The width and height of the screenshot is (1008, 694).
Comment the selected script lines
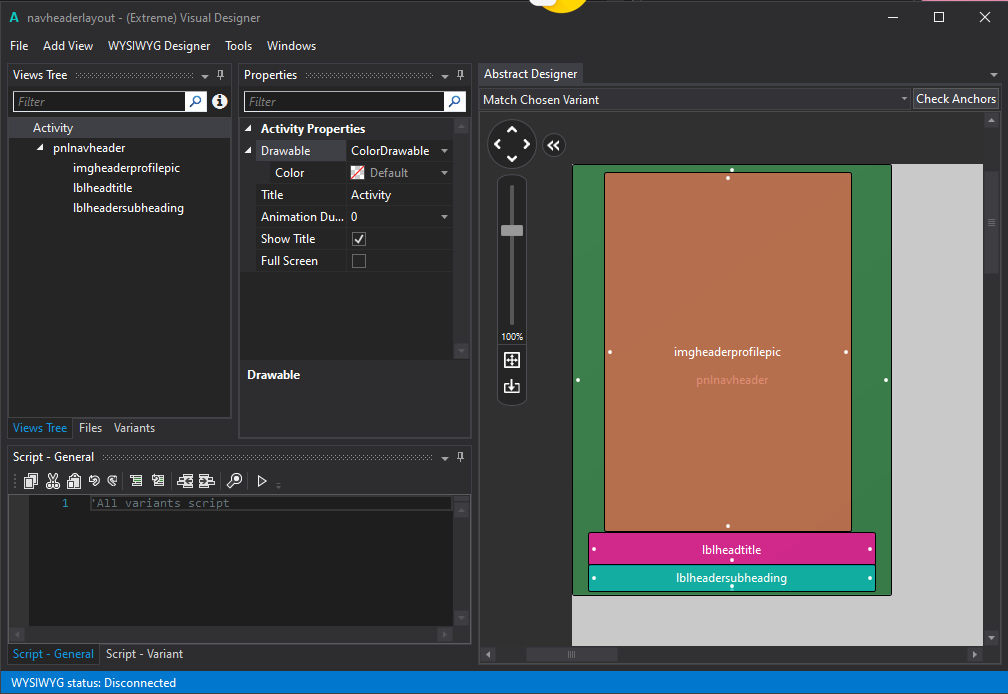point(136,481)
